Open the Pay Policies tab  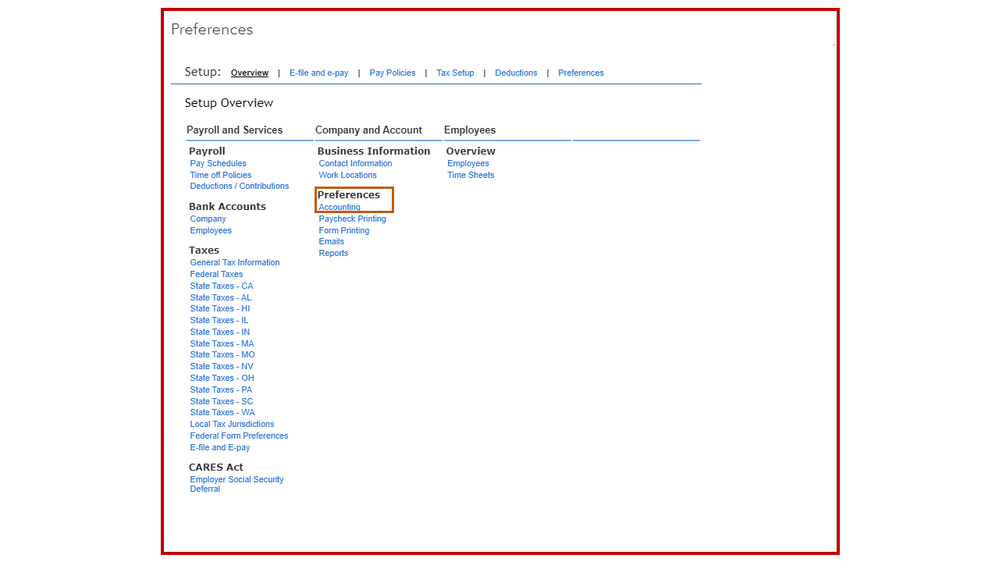(x=392, y=73)
